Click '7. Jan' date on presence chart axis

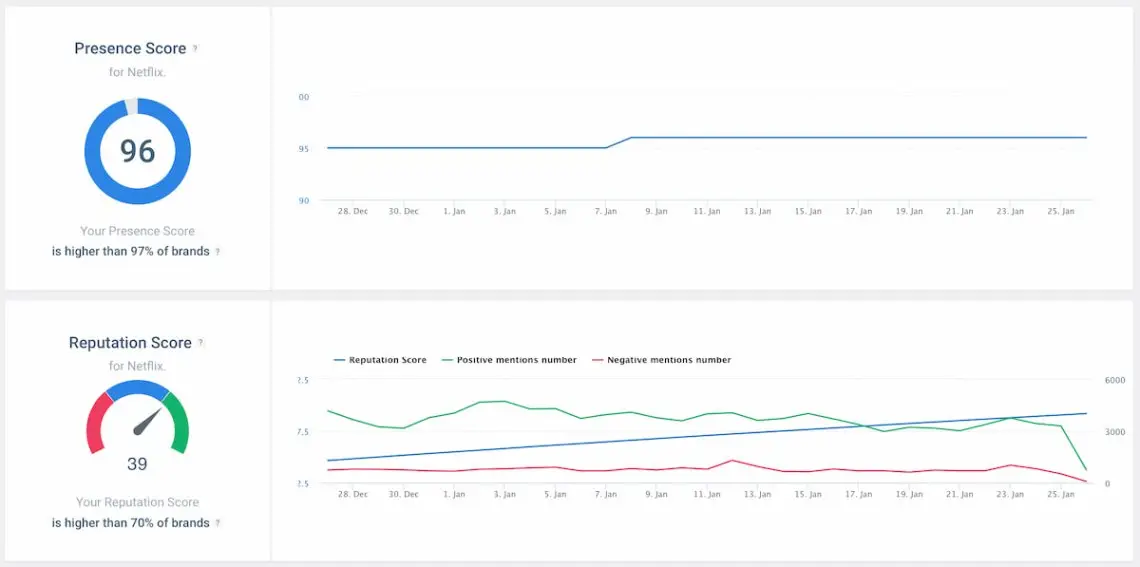point(606,212)
